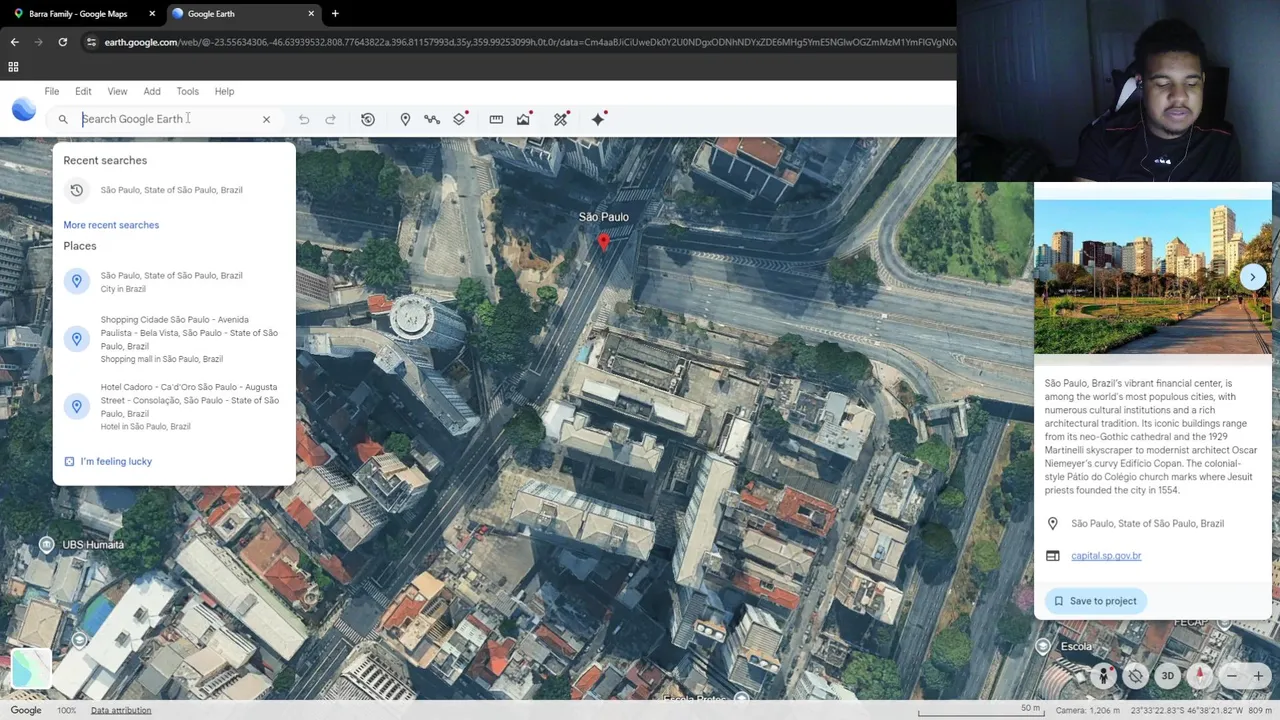Image resolution: width=1280 pixels, height=720 pixels.
Task: Select the draw path or polygon tool
Action: [x=432, y=119]
